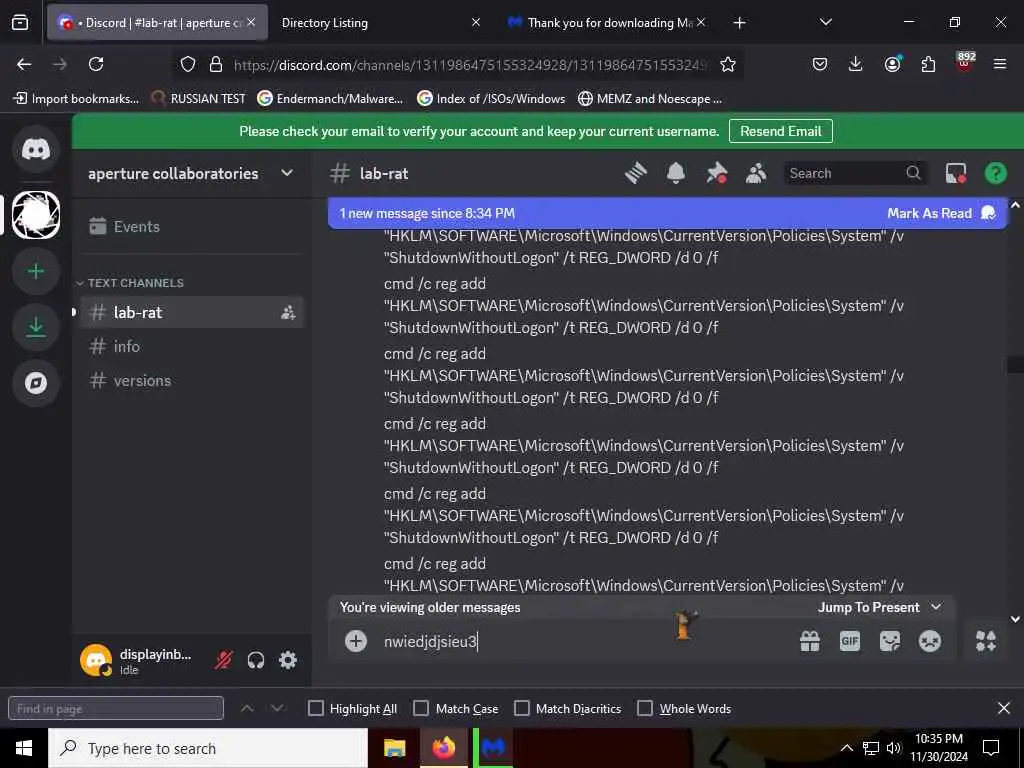Open the GIF picker

[850, 641]
